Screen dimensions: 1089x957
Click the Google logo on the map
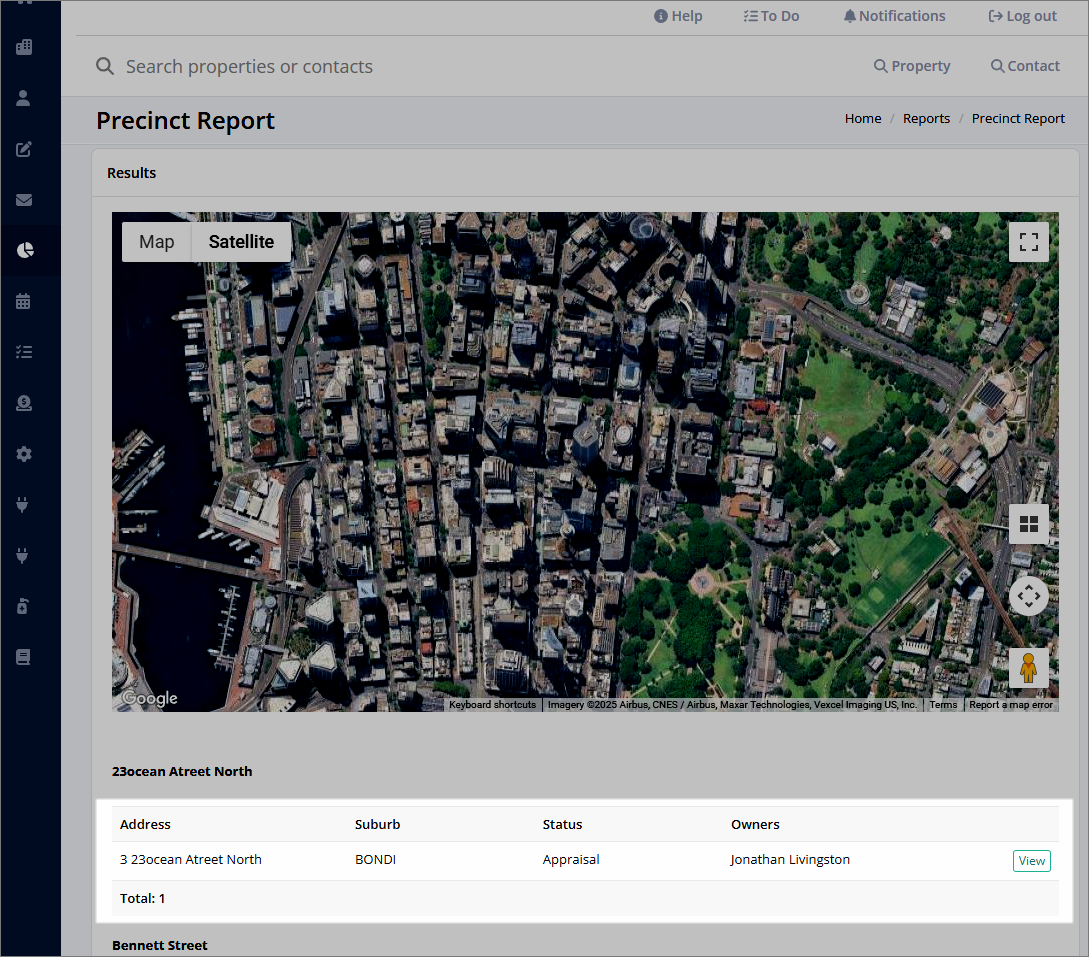click(150, 698)
